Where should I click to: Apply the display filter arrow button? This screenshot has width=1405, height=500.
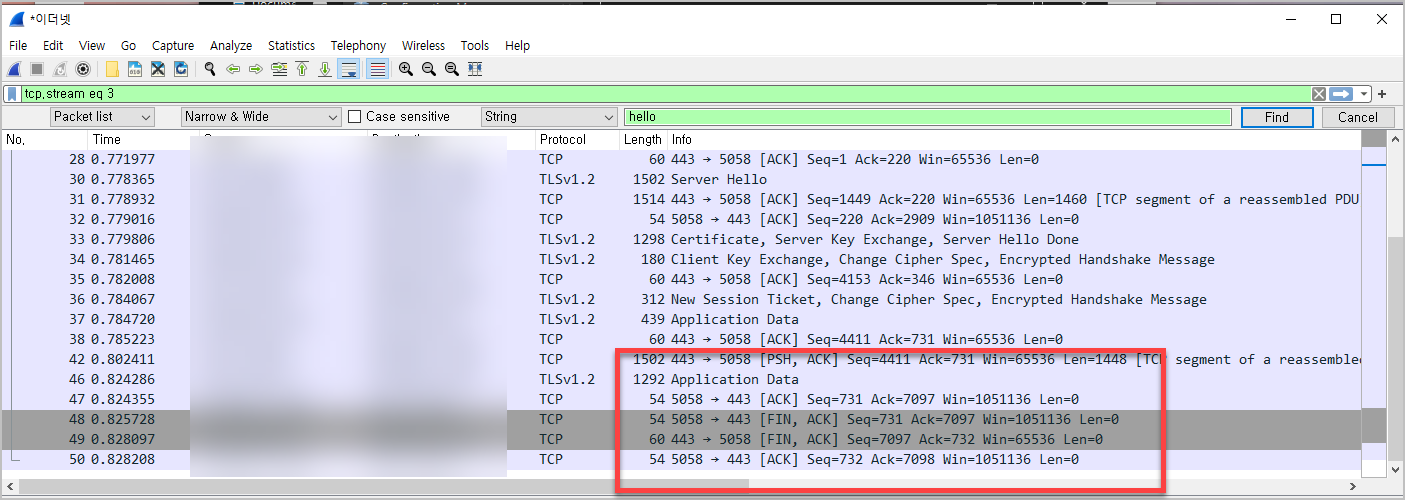tap(1341, 94)
